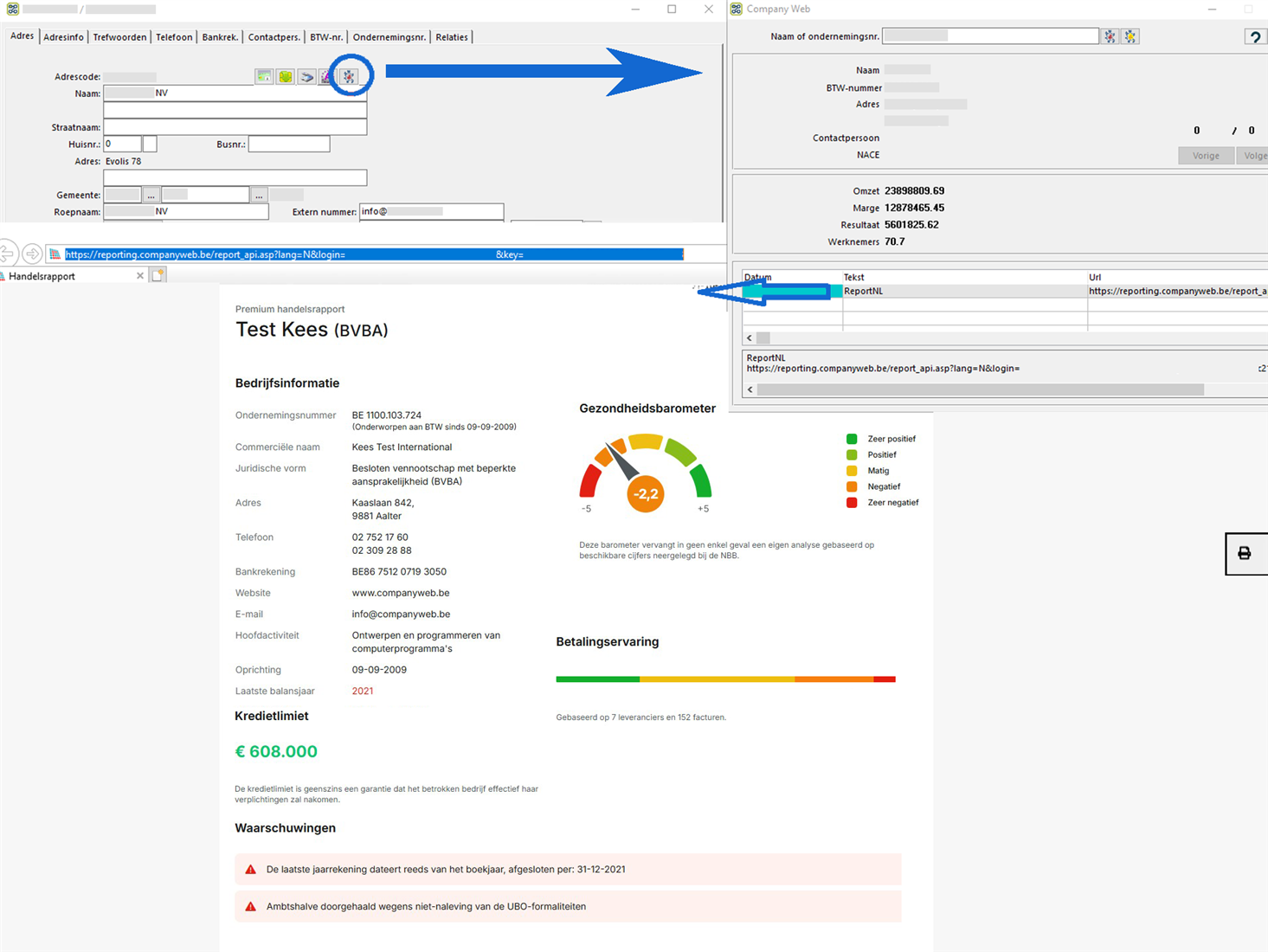1268x952 pixels.
Task: Open the second ellipsis lookup after Gemeente
Action: [x=259, y=196]
